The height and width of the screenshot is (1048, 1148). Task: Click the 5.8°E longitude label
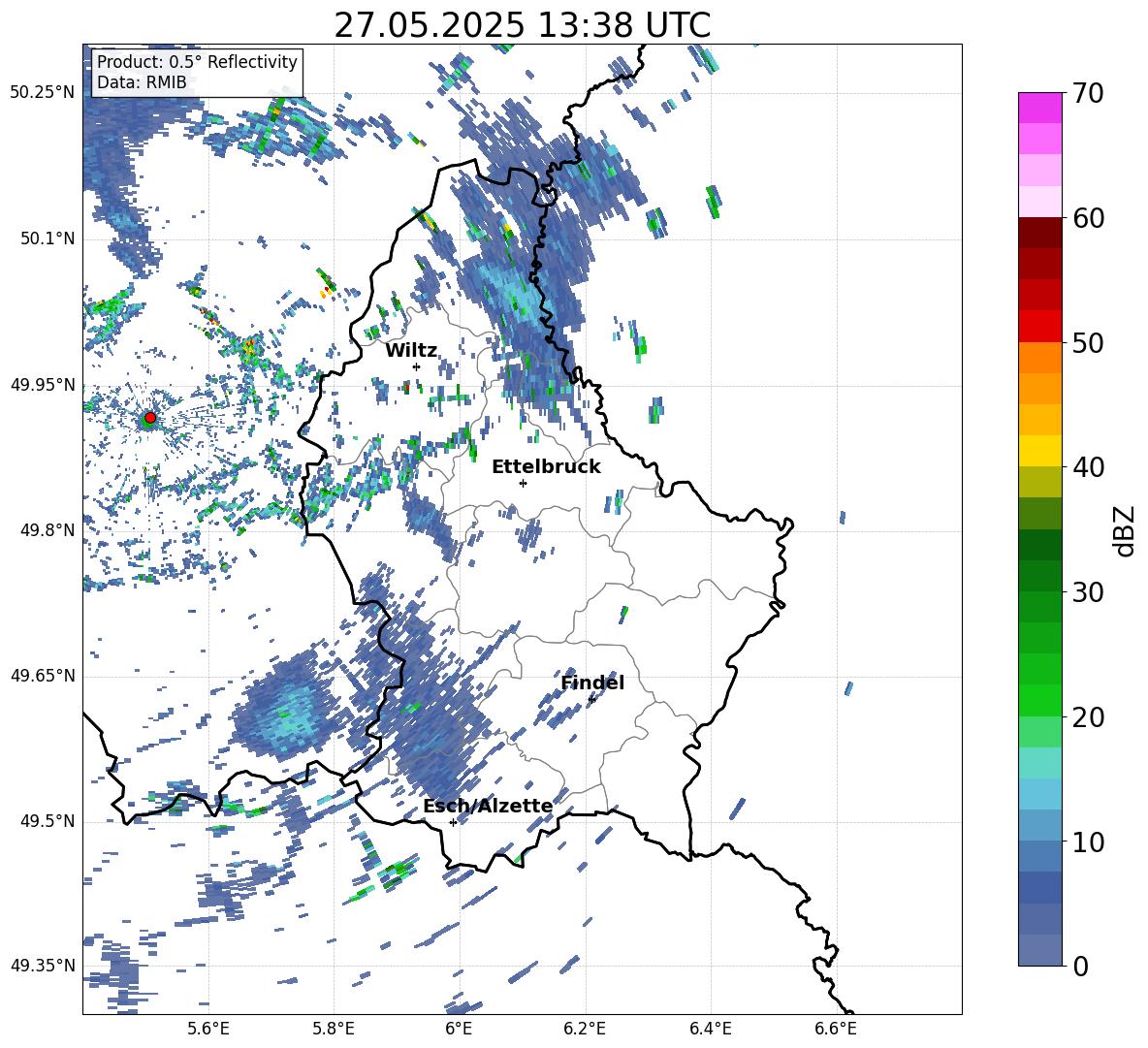click(x=334, y=1030)
